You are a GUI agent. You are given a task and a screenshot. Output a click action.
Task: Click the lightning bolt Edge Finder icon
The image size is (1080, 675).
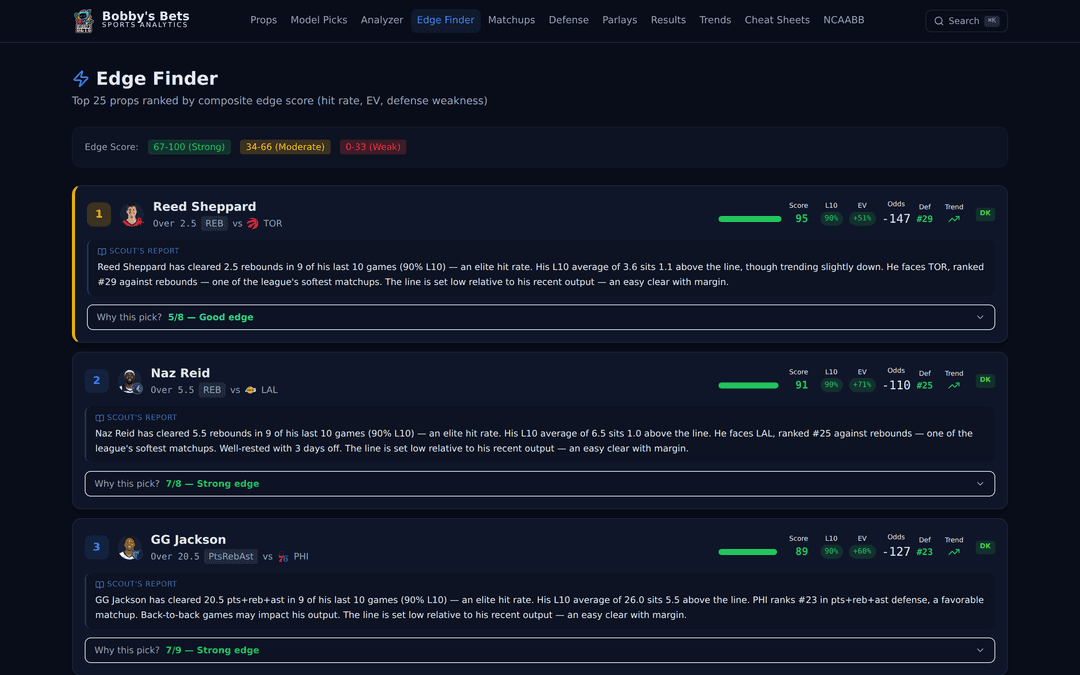81,79
